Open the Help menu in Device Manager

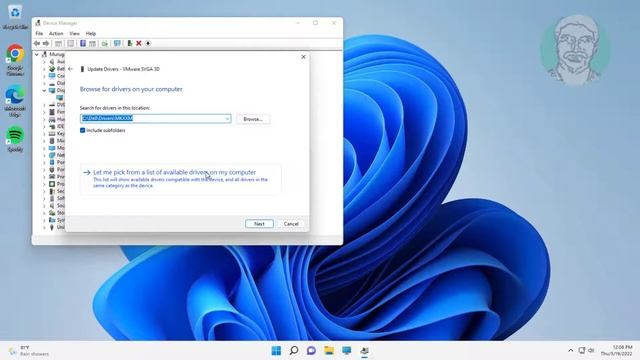(x=91, y=33)
